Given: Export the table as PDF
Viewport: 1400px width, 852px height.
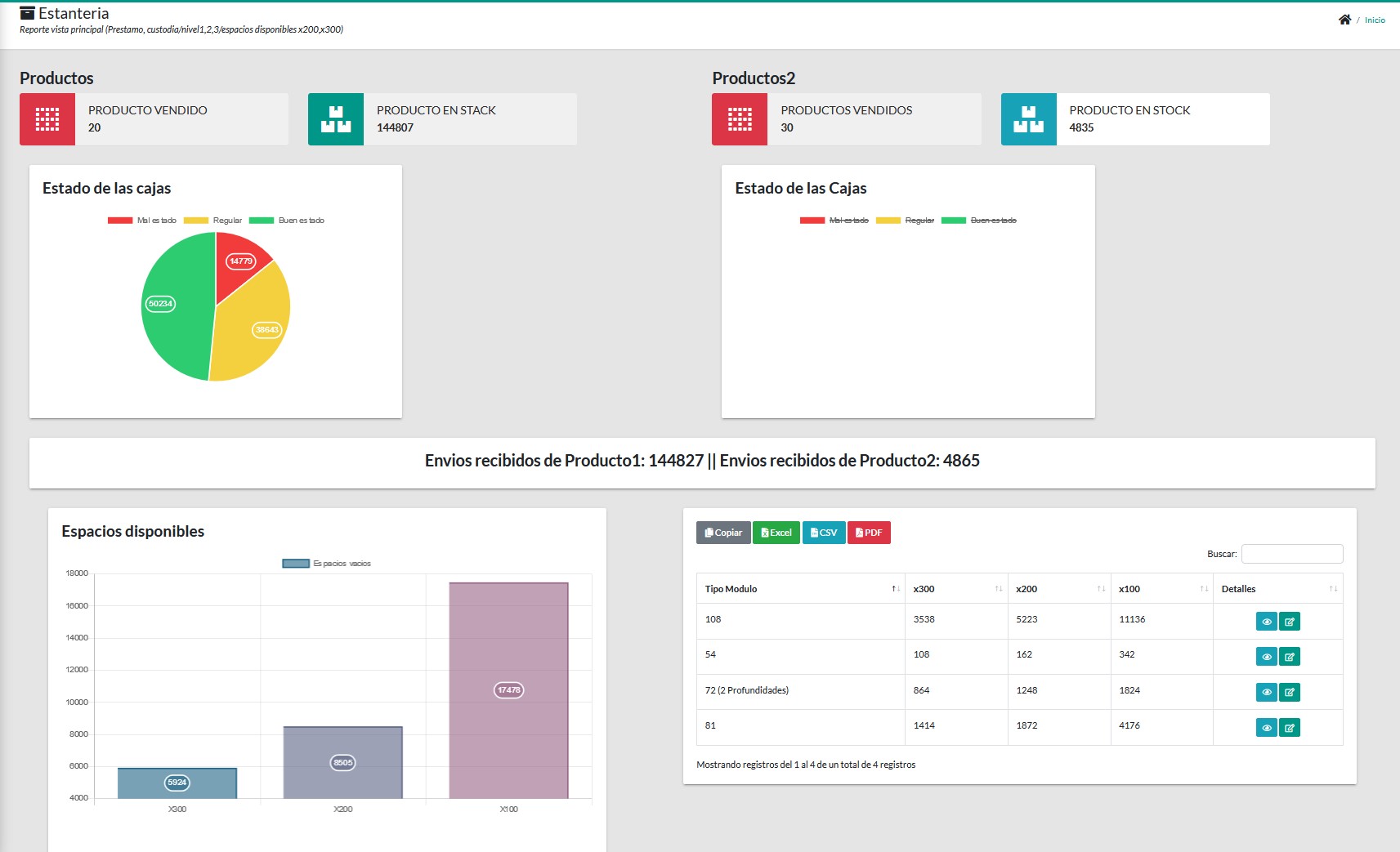Looking at the screenshot, I should tap(869, 533).
